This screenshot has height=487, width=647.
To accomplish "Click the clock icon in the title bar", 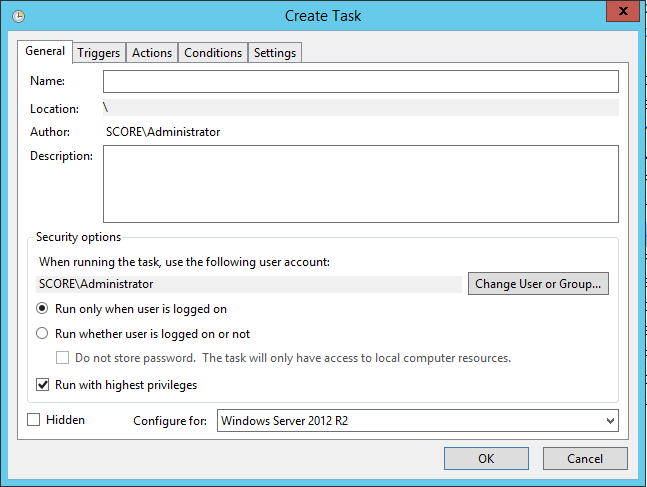I will tap(18, 16).
